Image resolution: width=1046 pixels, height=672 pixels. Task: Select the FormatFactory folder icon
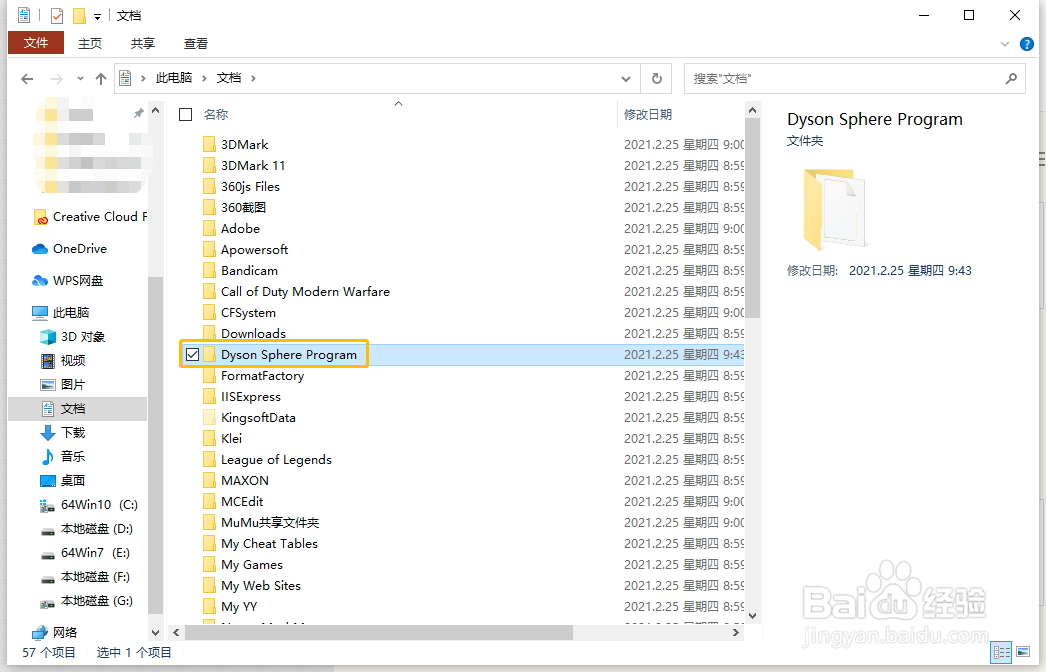point(209,376)
